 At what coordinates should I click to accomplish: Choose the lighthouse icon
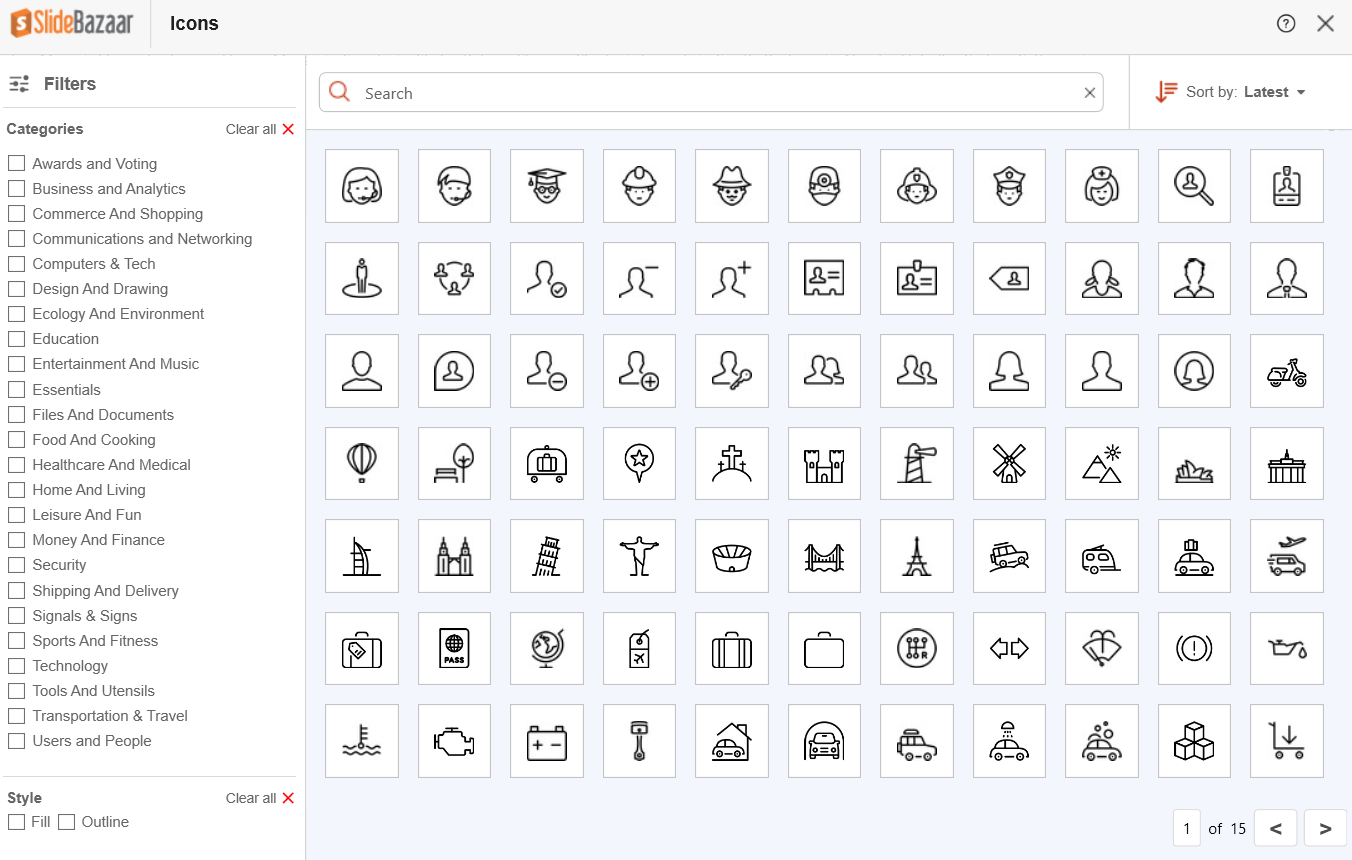(917, 463)
